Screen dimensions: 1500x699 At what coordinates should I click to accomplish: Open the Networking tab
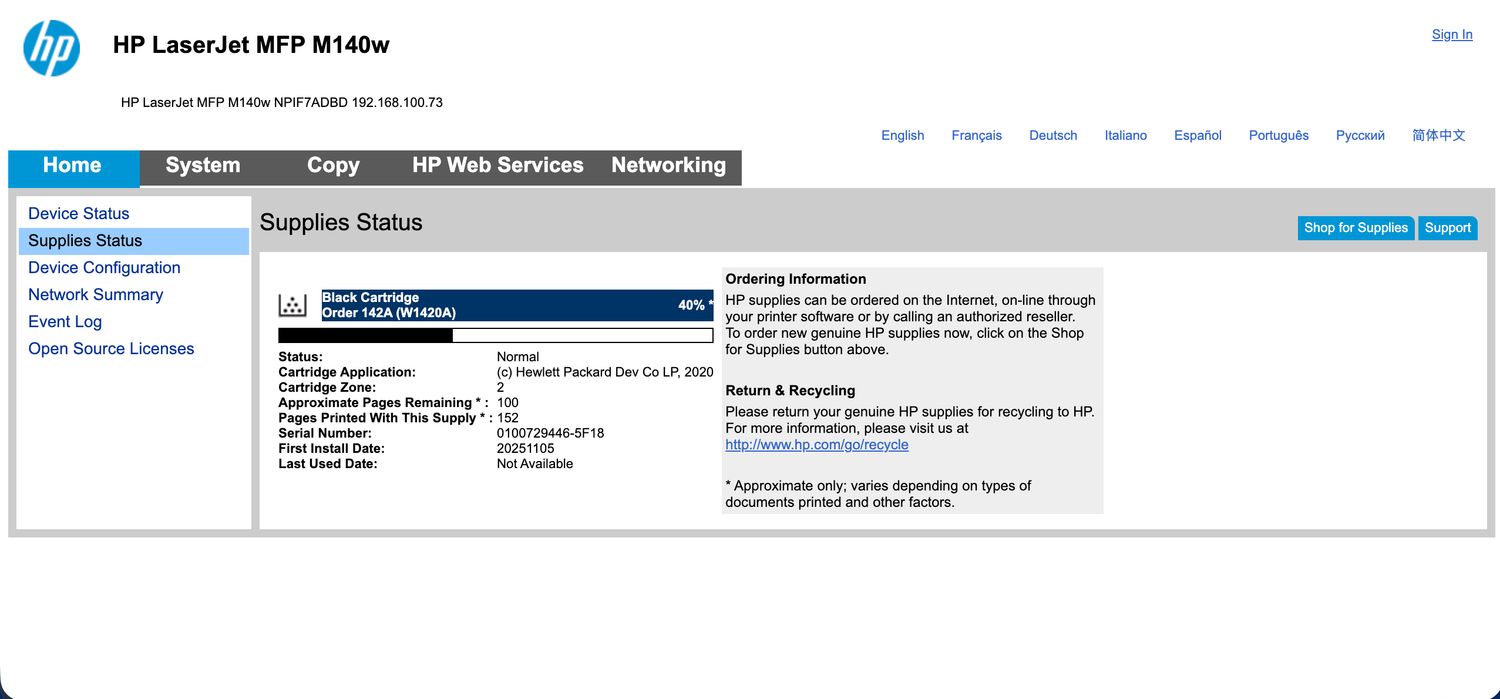669,167
